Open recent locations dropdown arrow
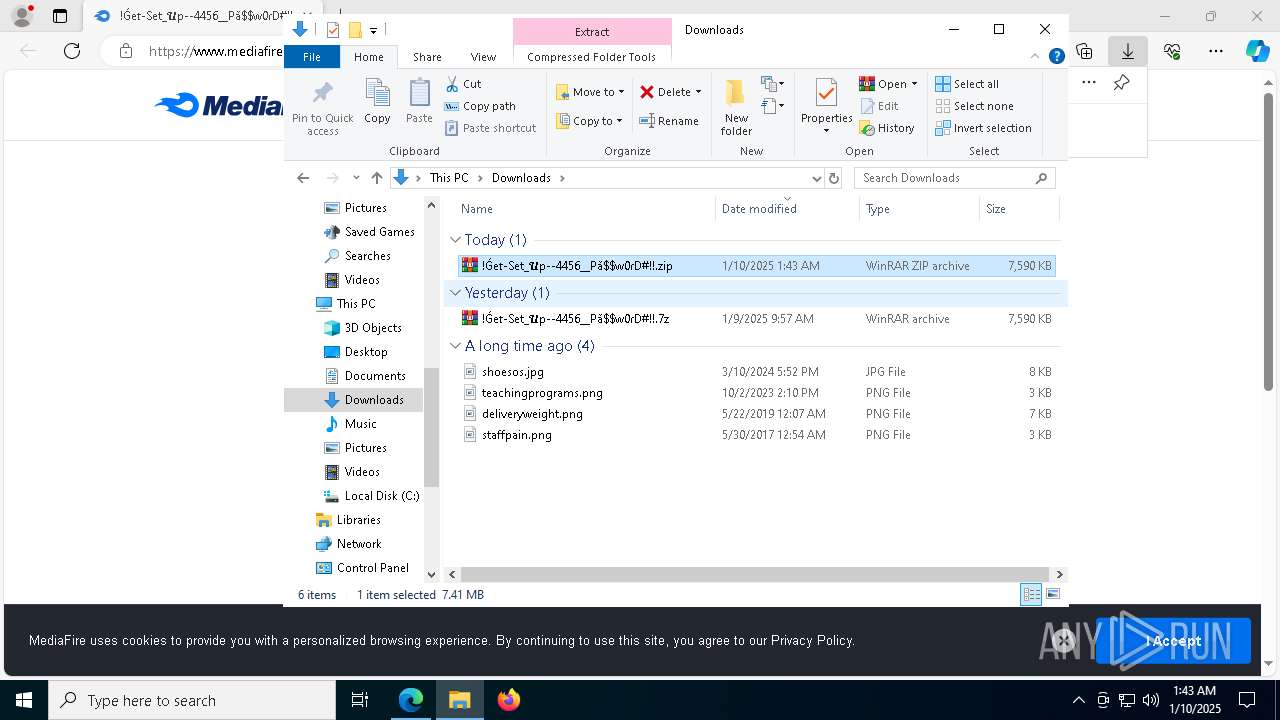 [x=356, y=178]
